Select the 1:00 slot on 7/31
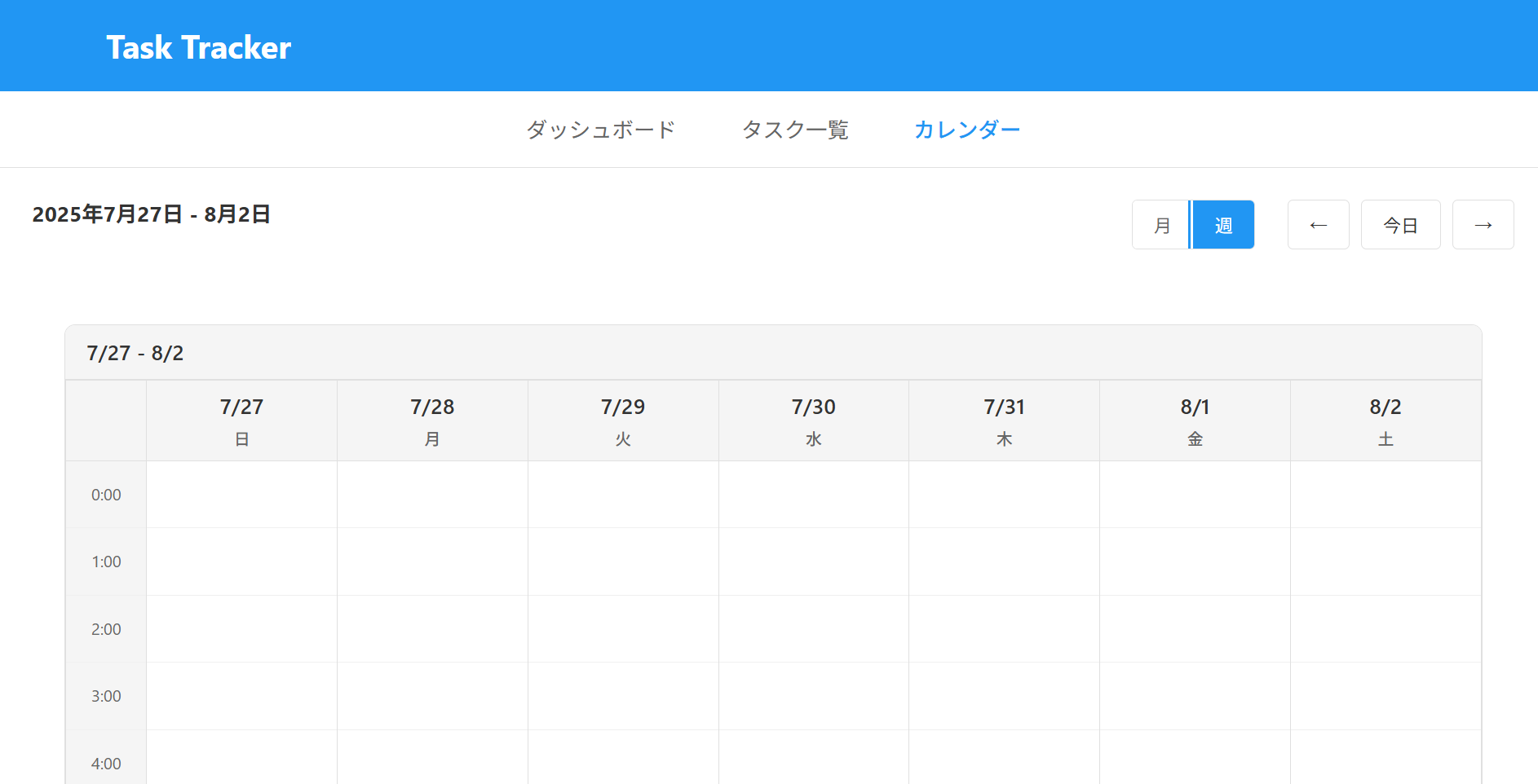Viewport: 1538px width, 784px height. [1004, 562]
